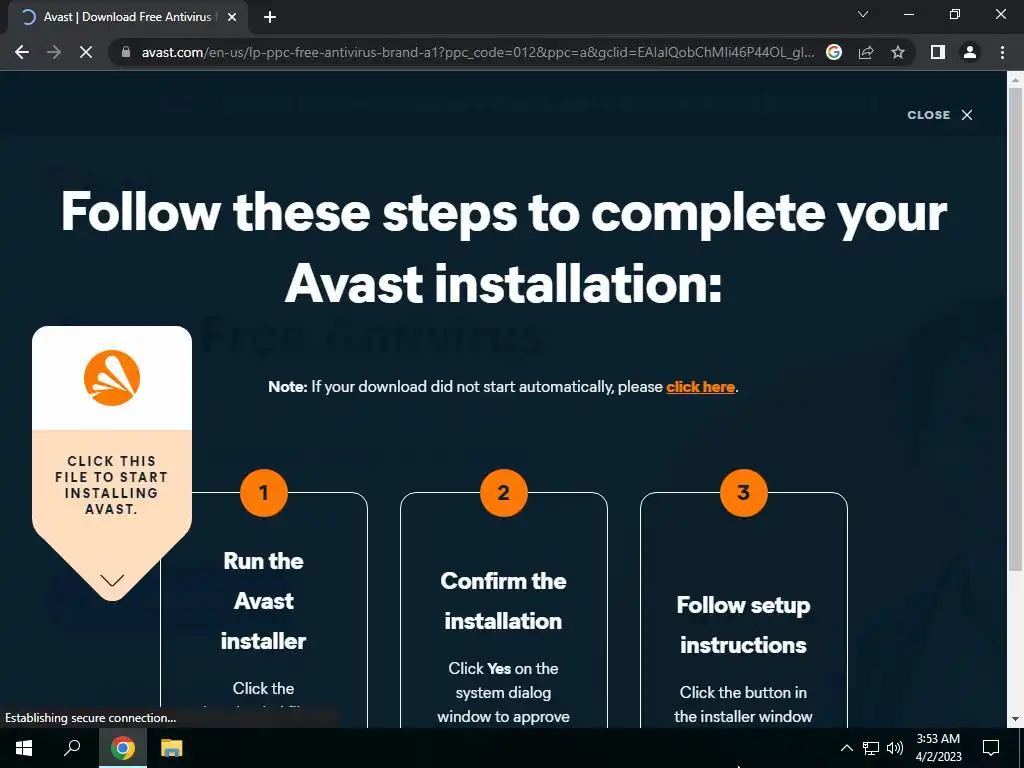
Task: Click the 'Run the Avast installer' heading
Action: click(x=263, y=601)
